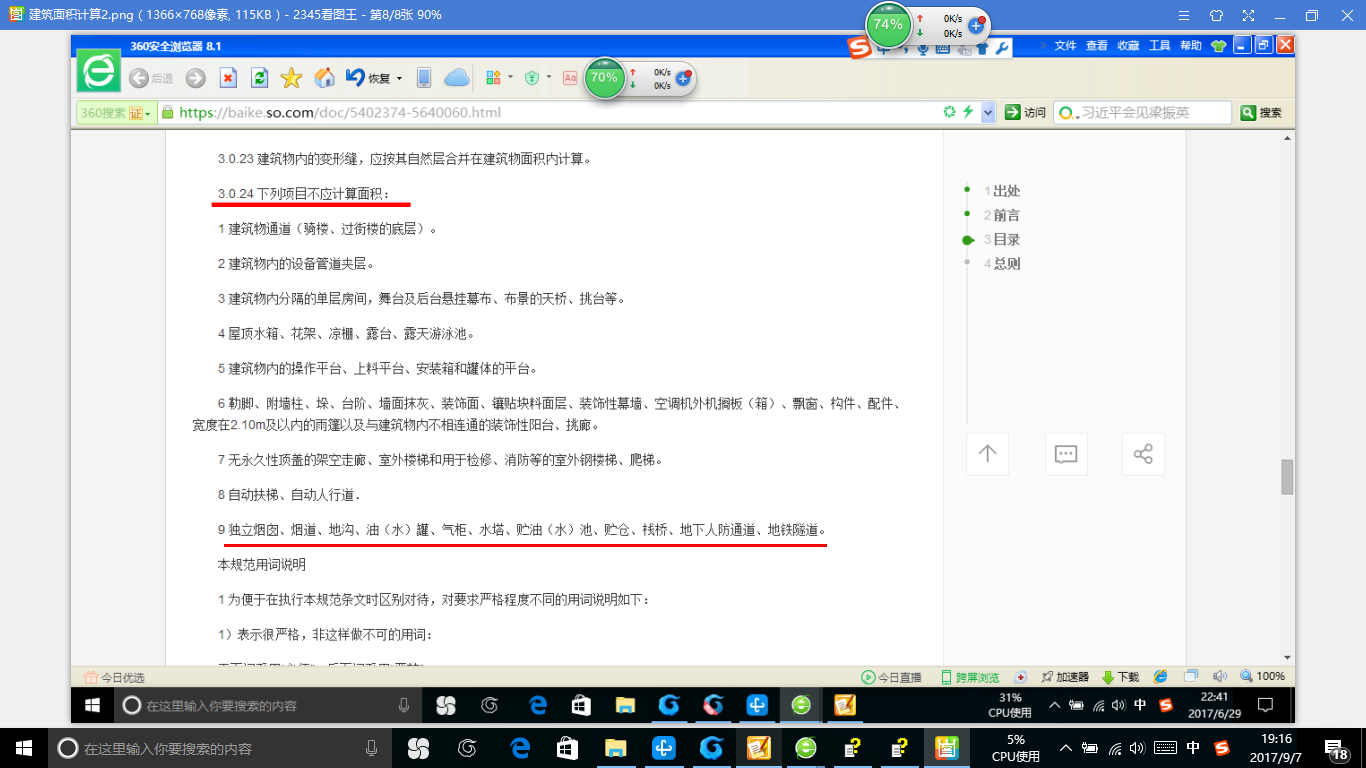Click the 74% floating accelerator ball
Screen dimensions: 1366x768
(x=888, y=25)
